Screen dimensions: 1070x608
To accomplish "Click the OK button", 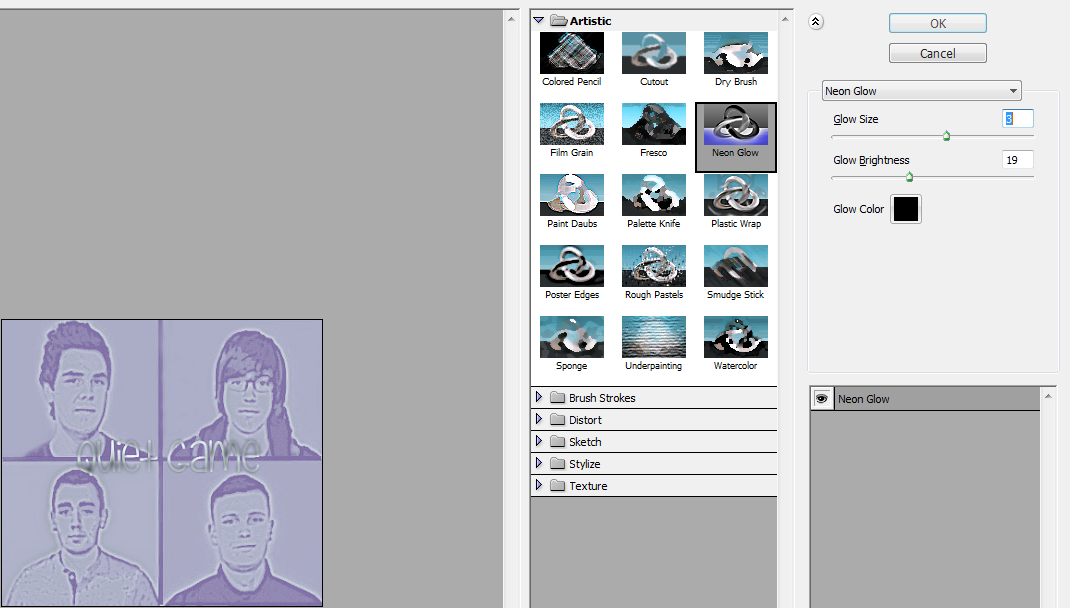I will [x=938, y=23].
